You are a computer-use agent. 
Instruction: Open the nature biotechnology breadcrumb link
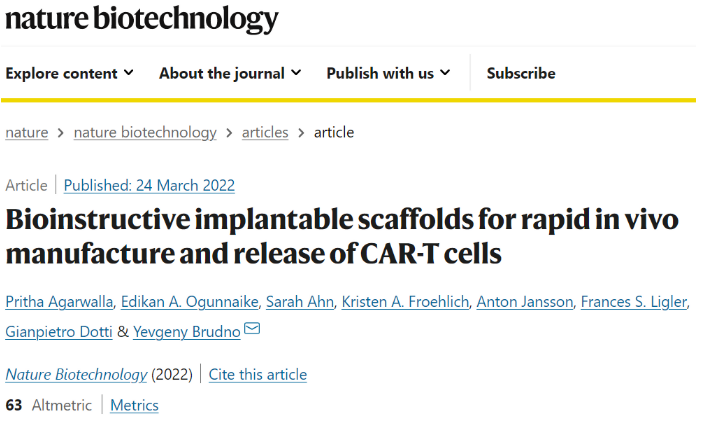145,132
